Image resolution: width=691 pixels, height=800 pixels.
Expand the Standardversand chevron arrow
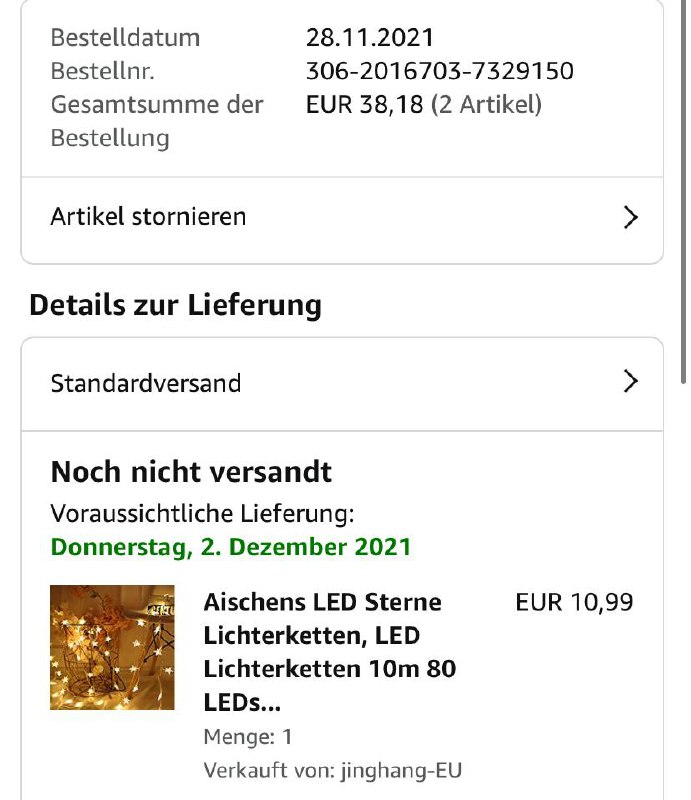[x=630, y=381]
